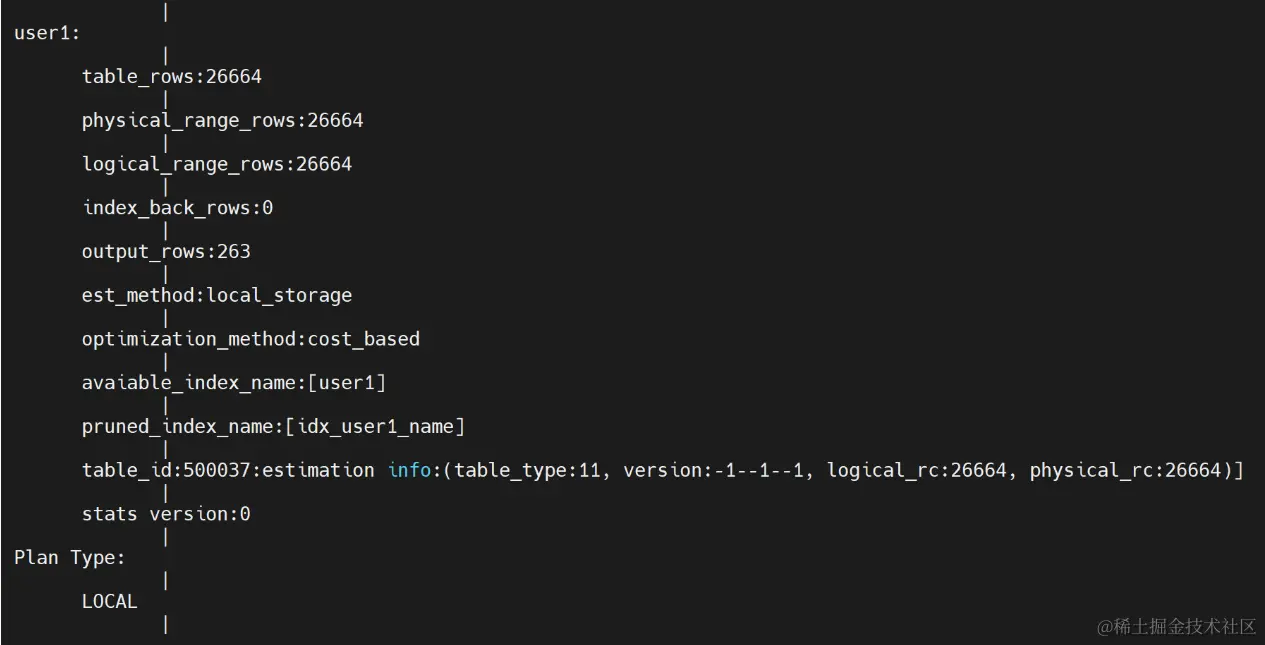Click the logical_range_rows:26664 line

click(x=216, y=164)
